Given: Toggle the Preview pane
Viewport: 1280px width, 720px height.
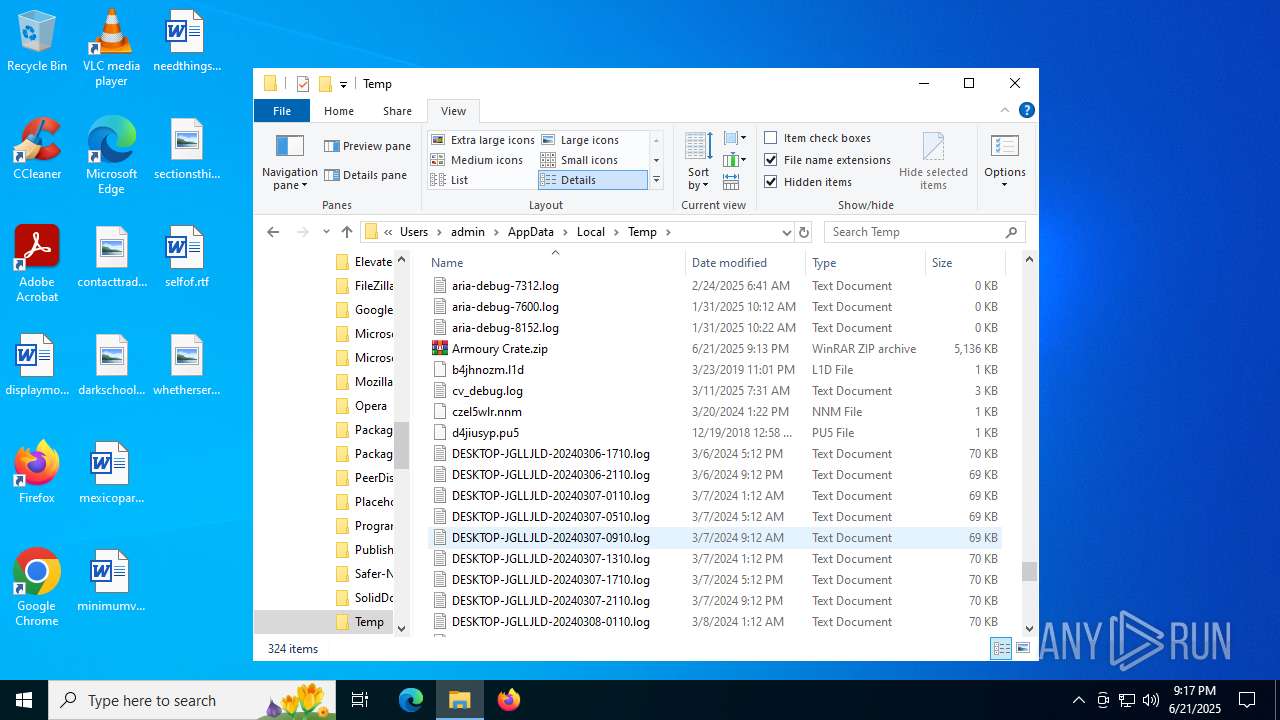Looking at the screenshot, I should (x=367, y=146).
